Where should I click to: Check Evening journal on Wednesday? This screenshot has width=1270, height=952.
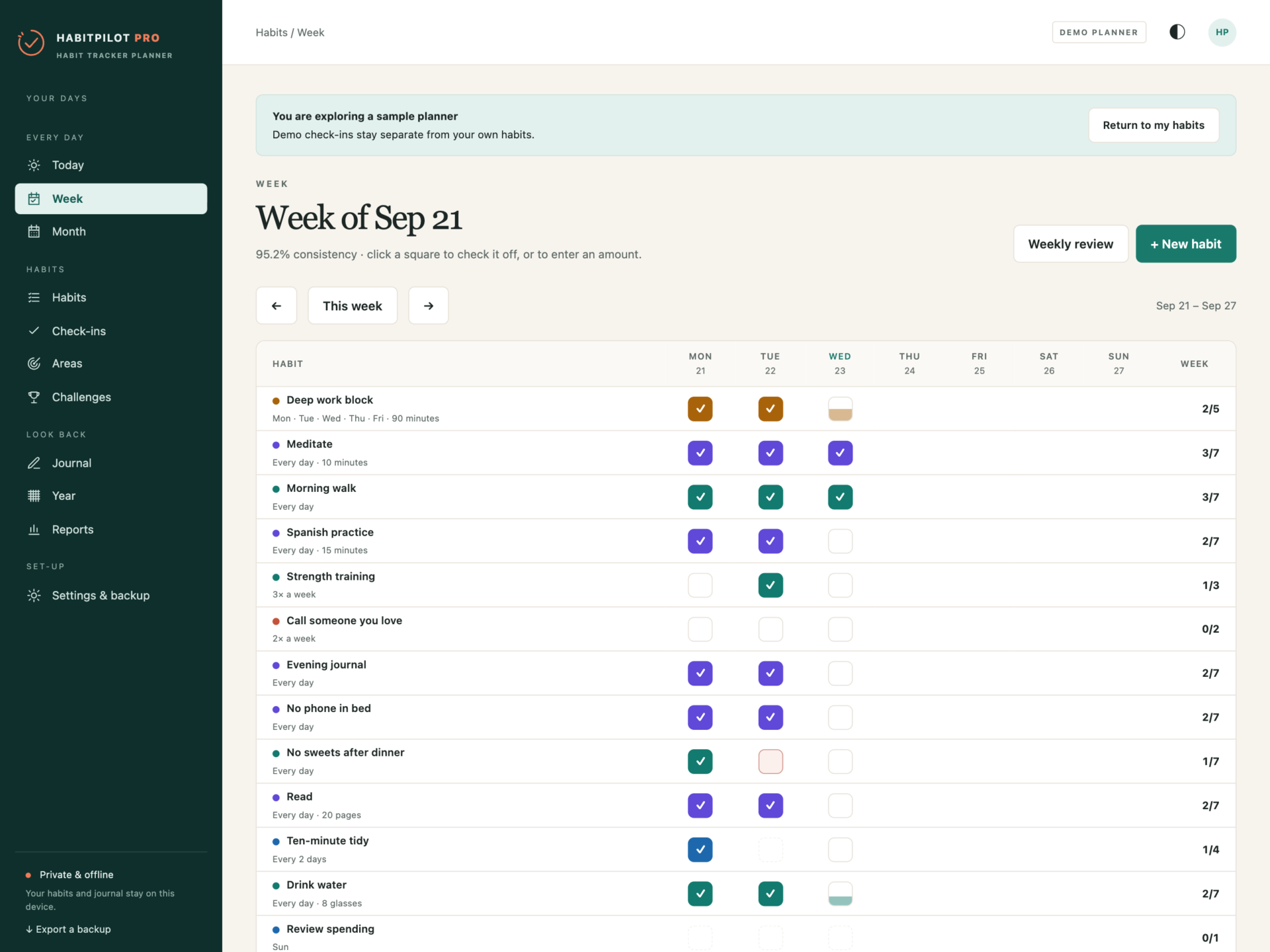click(x=840, y=673)
